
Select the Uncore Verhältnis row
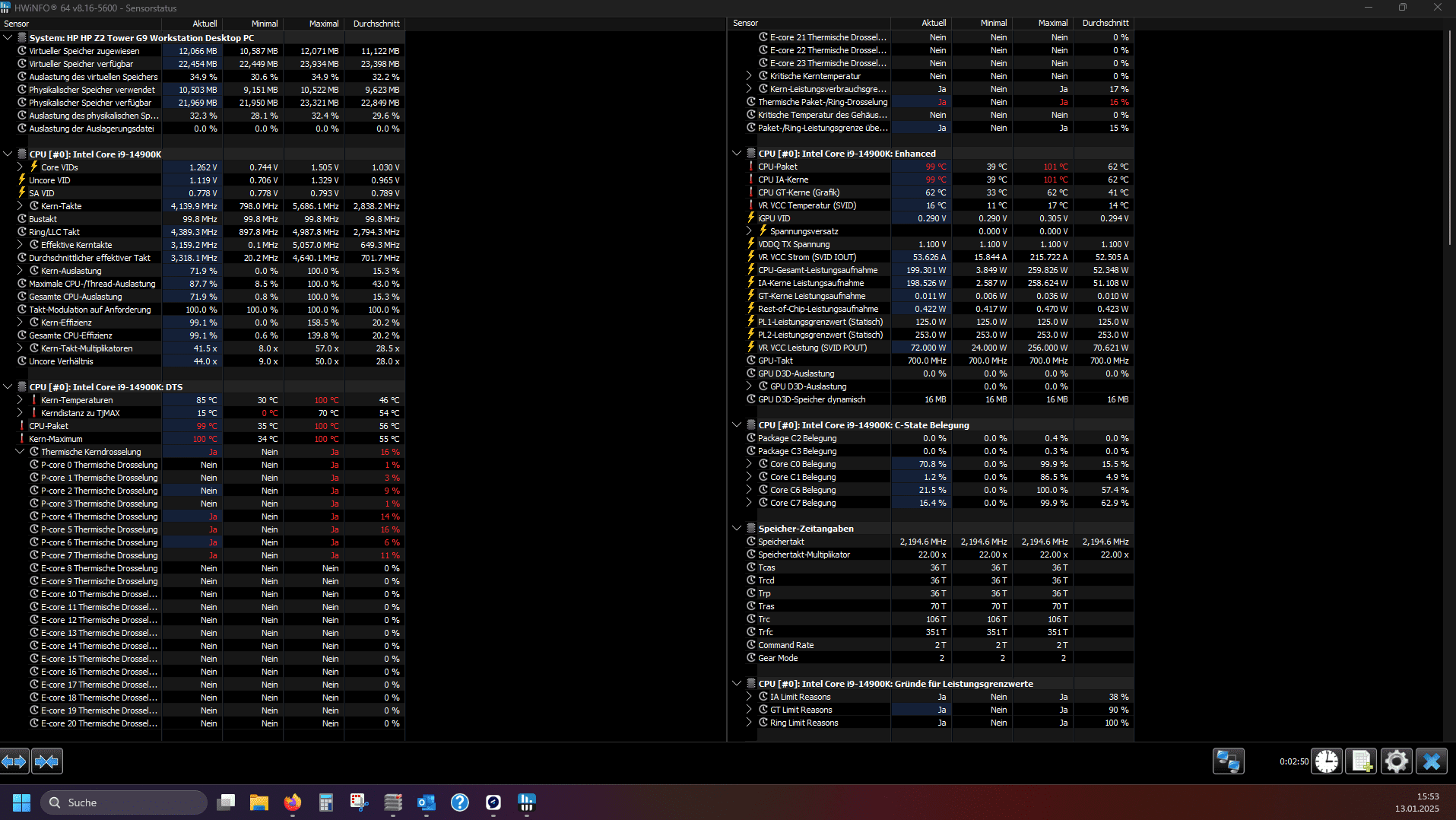point(202,361)
